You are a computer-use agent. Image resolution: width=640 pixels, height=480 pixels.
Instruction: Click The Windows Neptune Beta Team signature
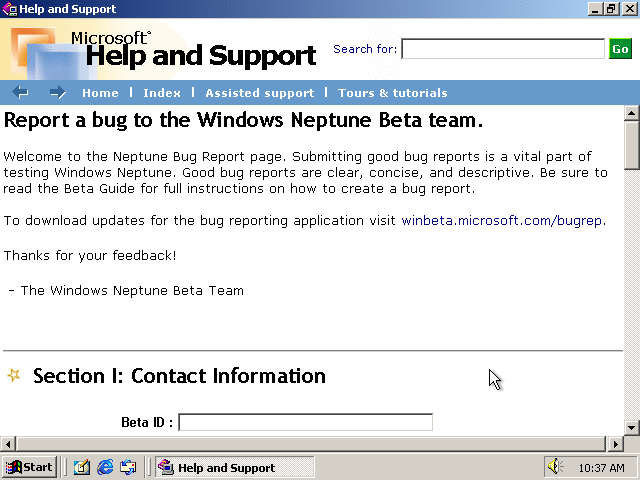(x=126, y=291)
